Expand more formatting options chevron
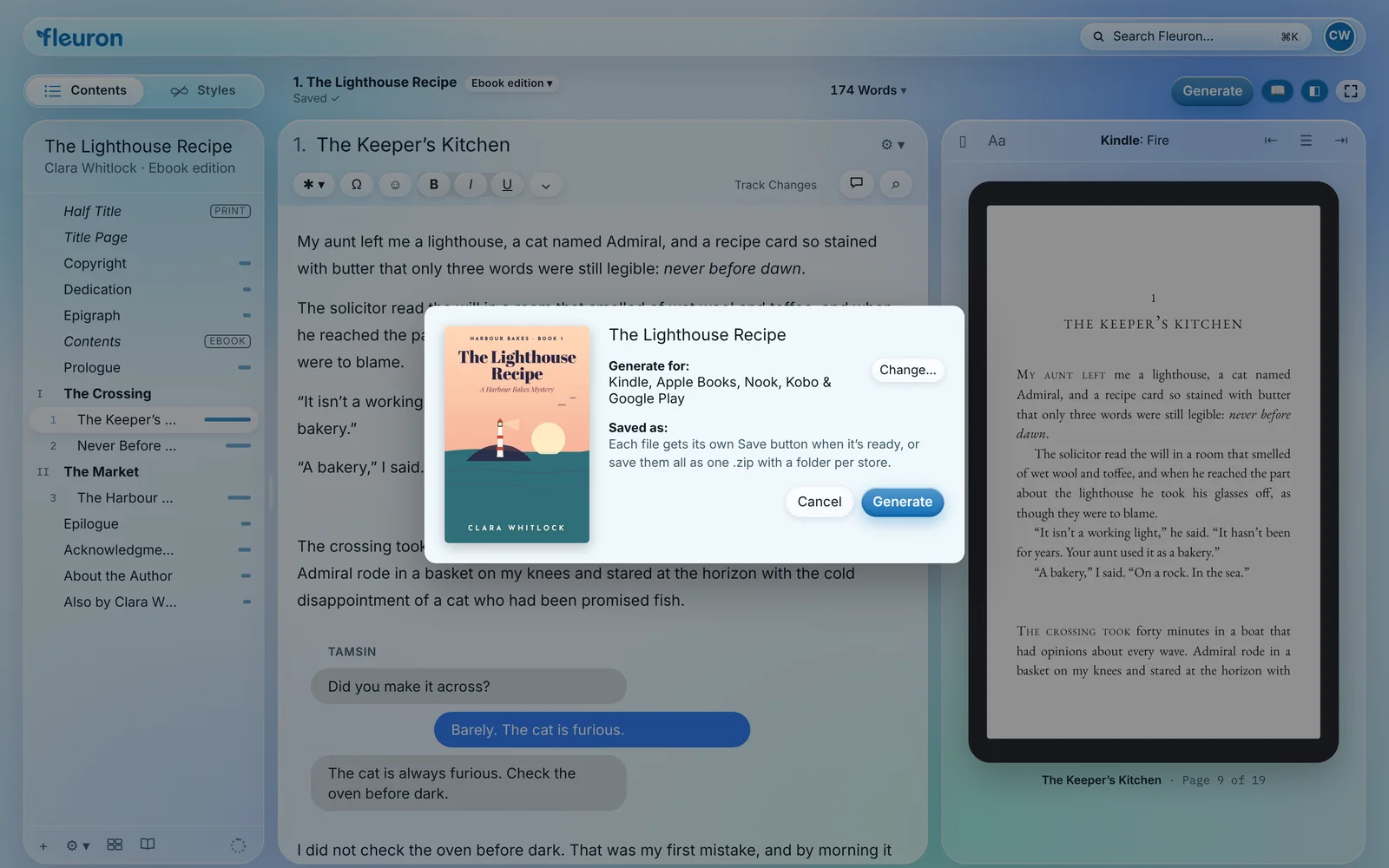 pyautogui.click(x=545, y=185)
